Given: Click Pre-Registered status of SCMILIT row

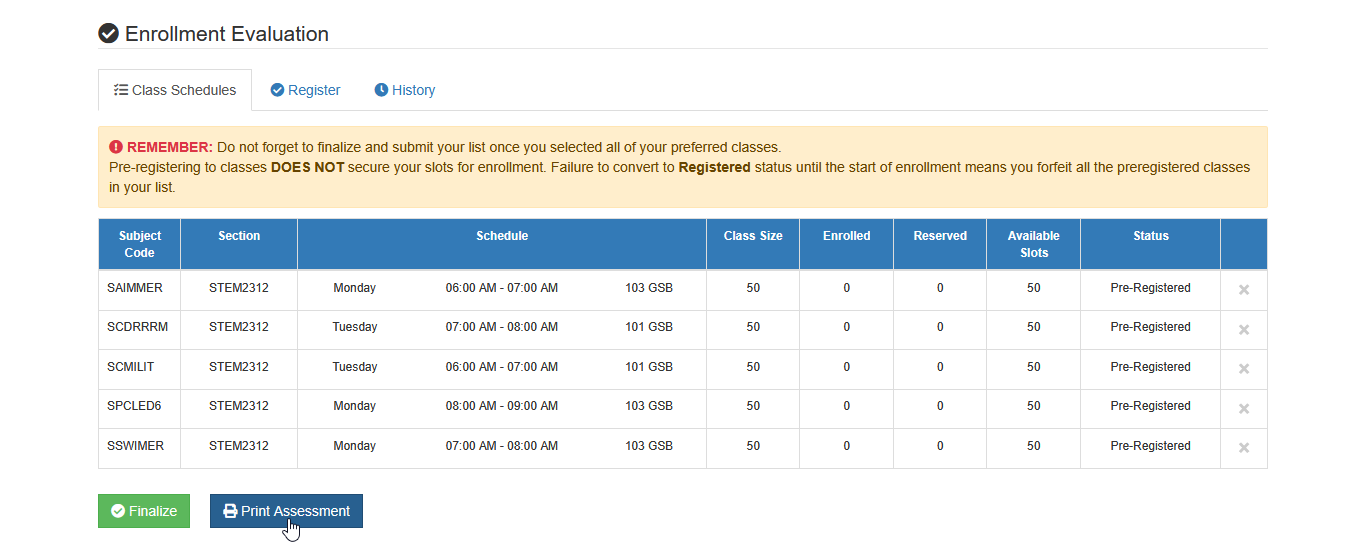Looking at the screenshot, I should (1150, 367).
